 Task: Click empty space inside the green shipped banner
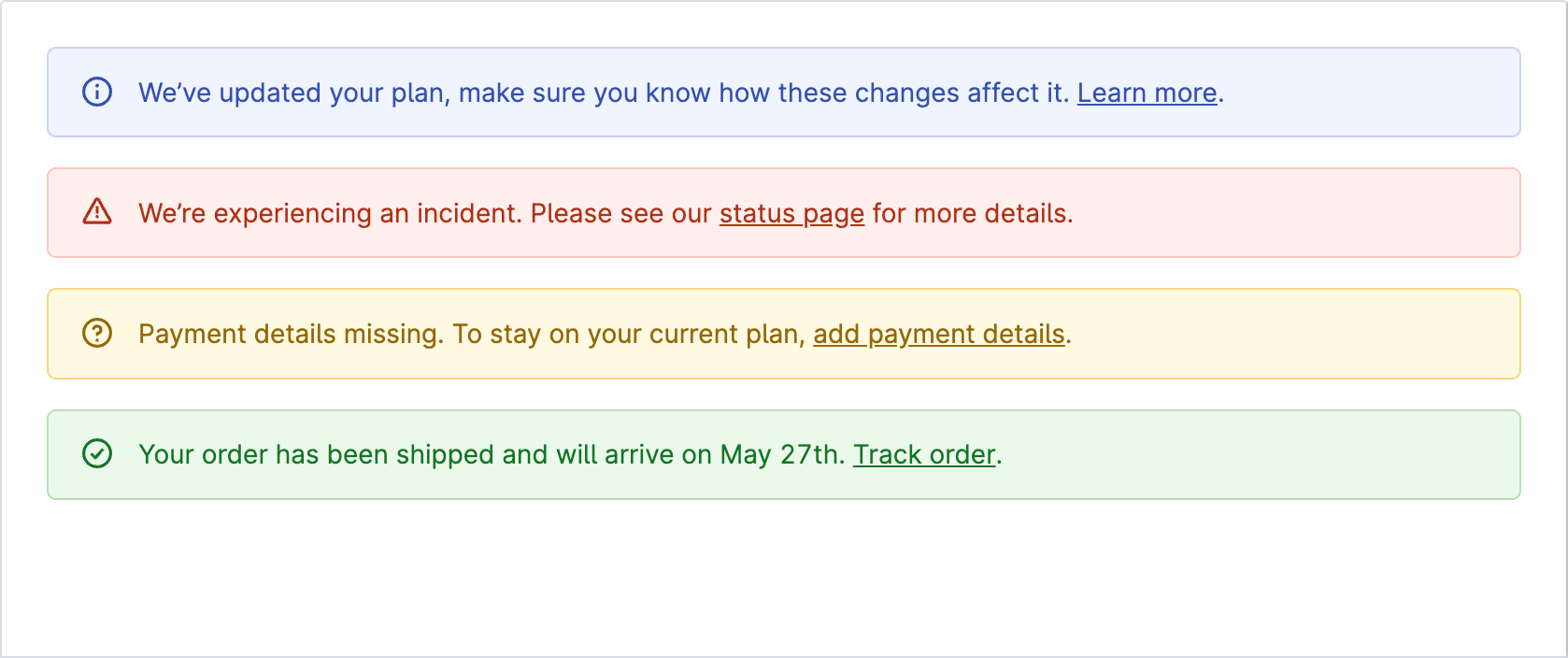click(1262, 454)
